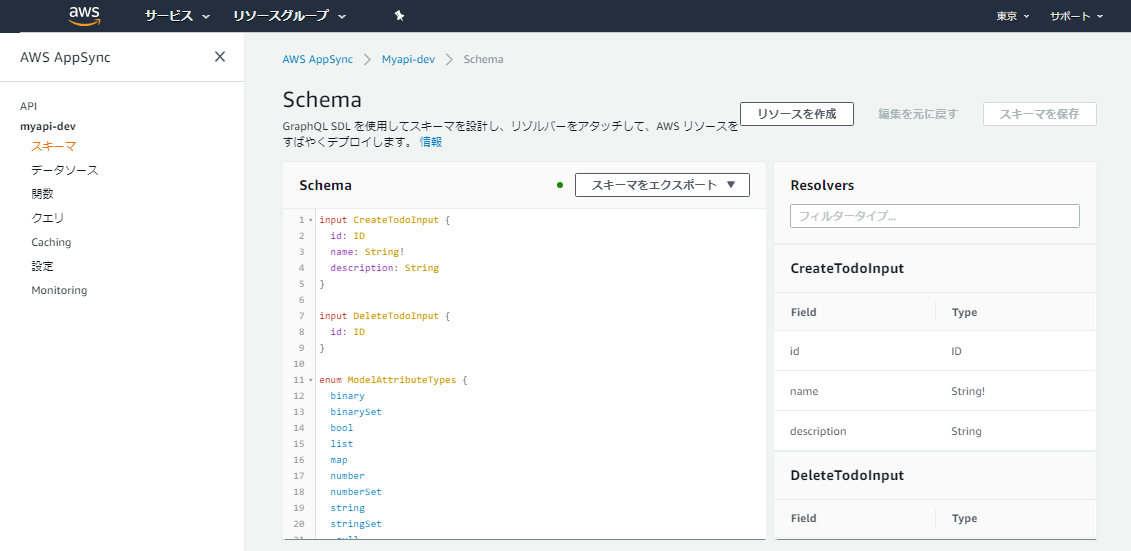Open Caching in the sidebar
This screenshot has width=1131, height=551.
pos(51,242)
